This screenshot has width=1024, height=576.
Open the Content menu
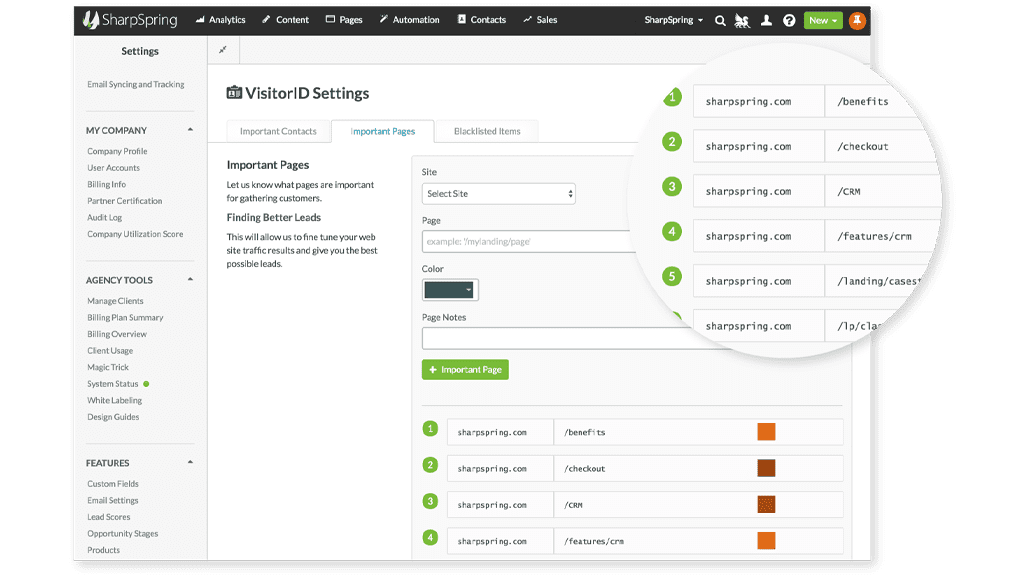285,20
